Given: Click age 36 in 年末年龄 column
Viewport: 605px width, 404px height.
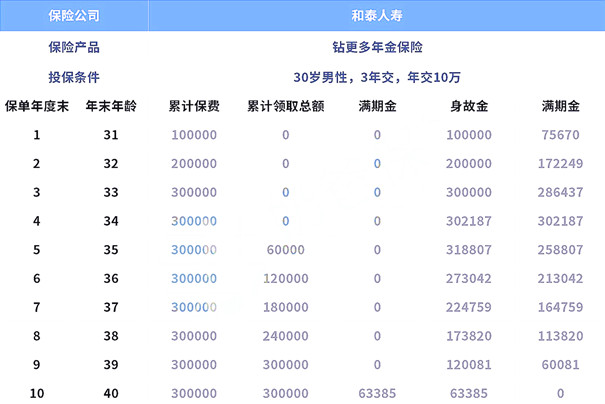Looking at the screenshot, I should point(111,278).
